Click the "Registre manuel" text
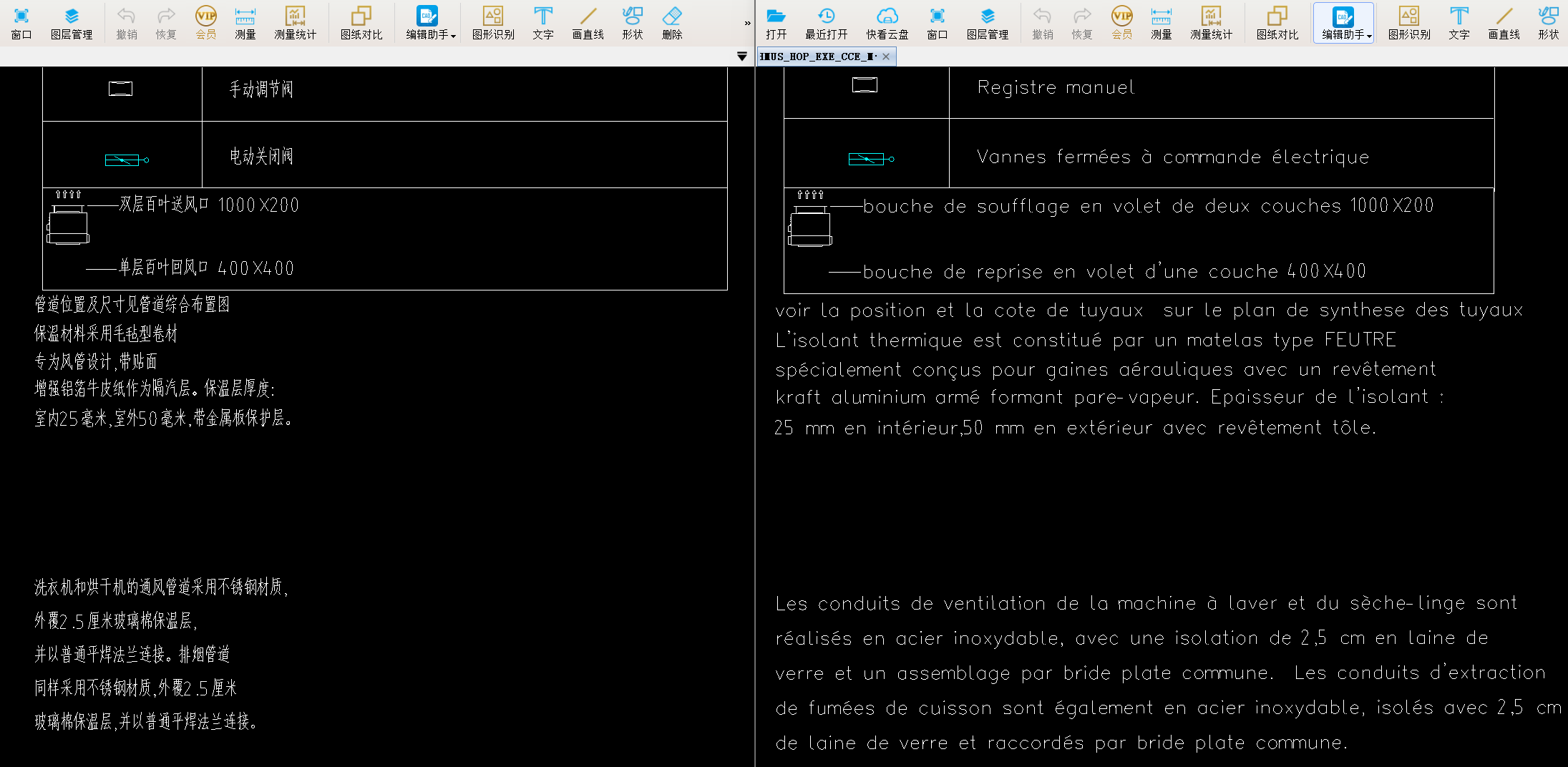 1056,87
